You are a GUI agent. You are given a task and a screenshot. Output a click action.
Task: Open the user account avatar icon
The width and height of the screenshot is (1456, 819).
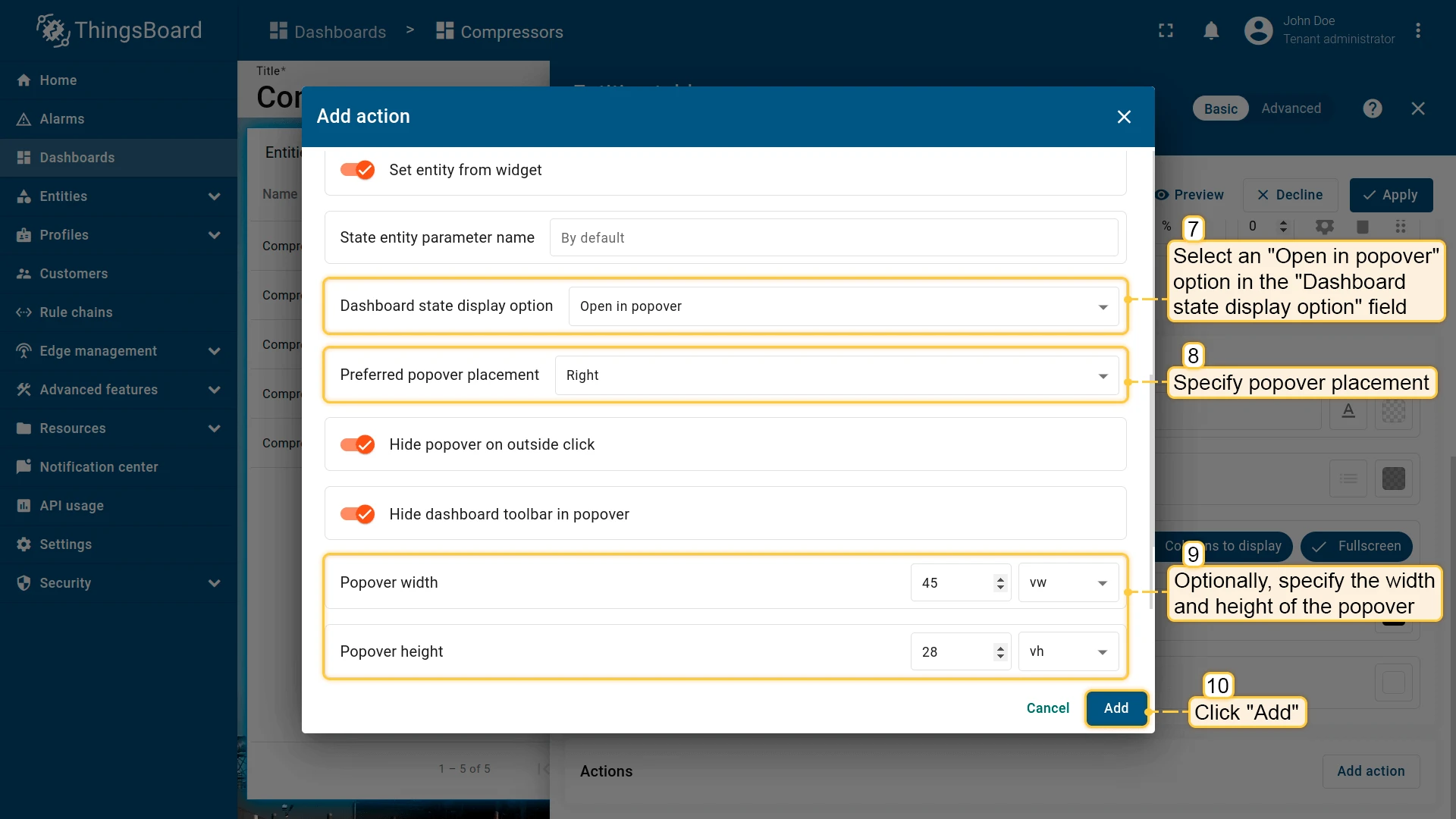(x=1258, y=31)
